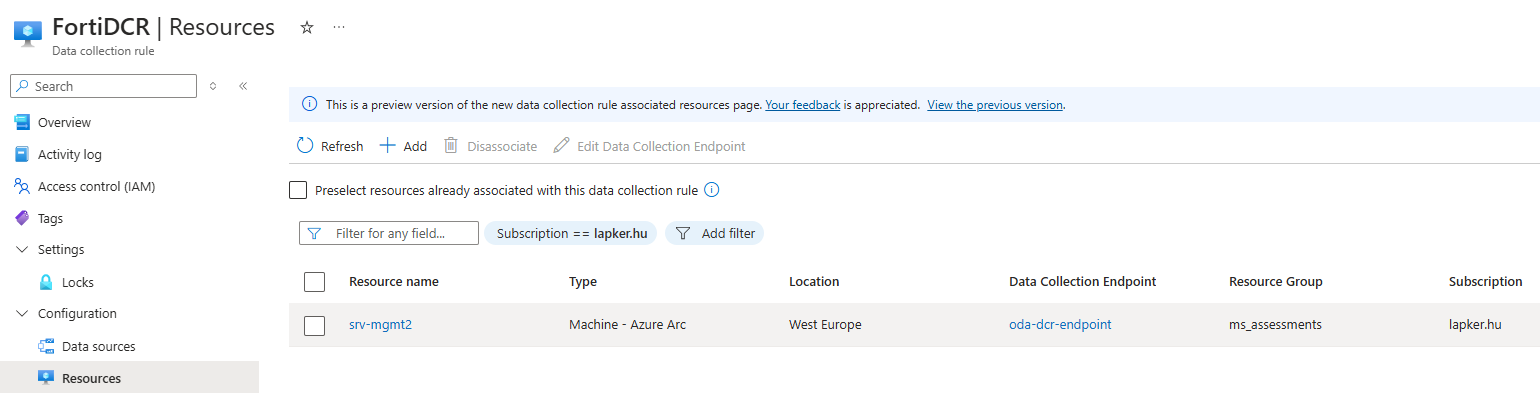The height and width of the screenshot is (400, 1540).
Task: Click the View the previous version link
Action: click(994, 104)
